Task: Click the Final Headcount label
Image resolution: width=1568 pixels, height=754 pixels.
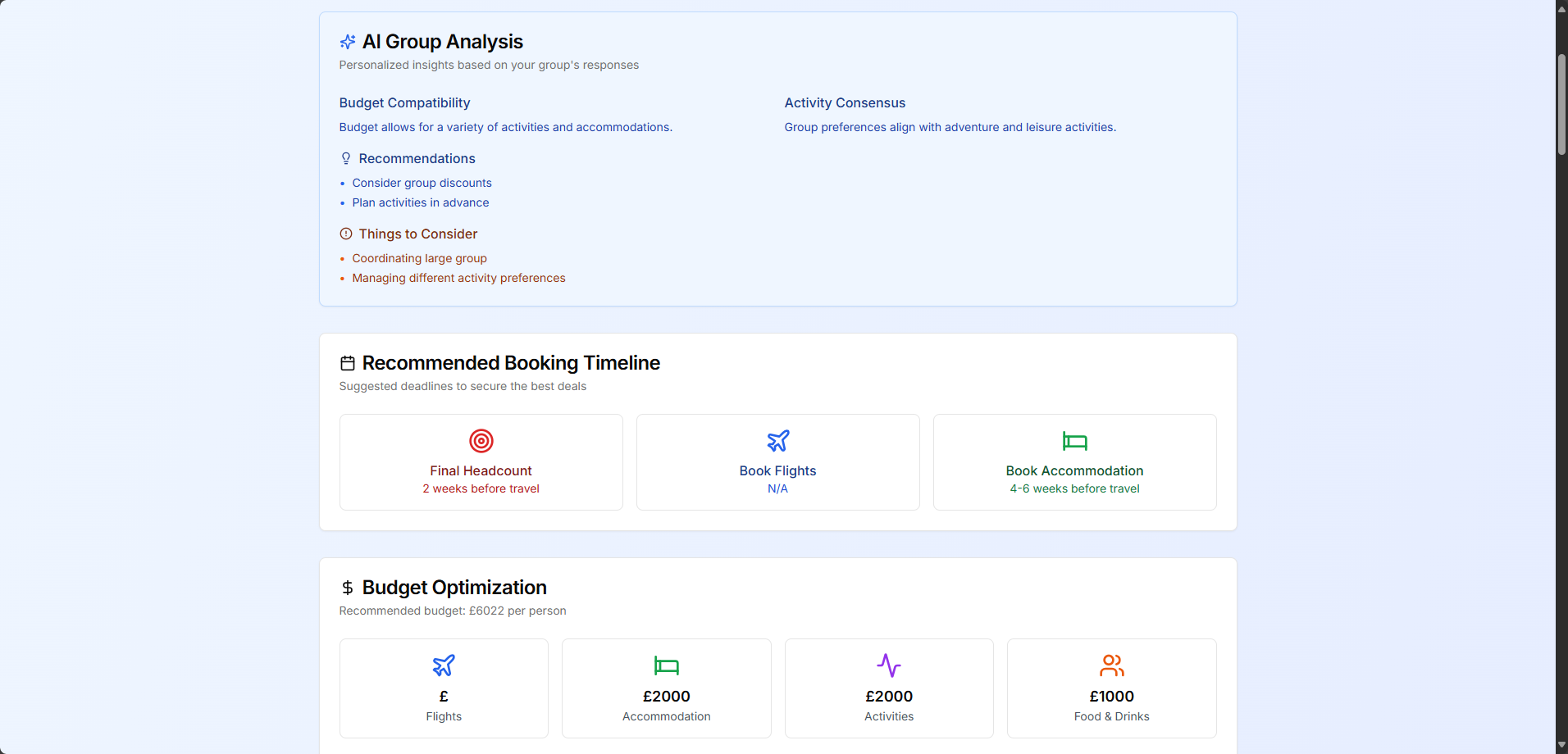Action: [481, 470]
